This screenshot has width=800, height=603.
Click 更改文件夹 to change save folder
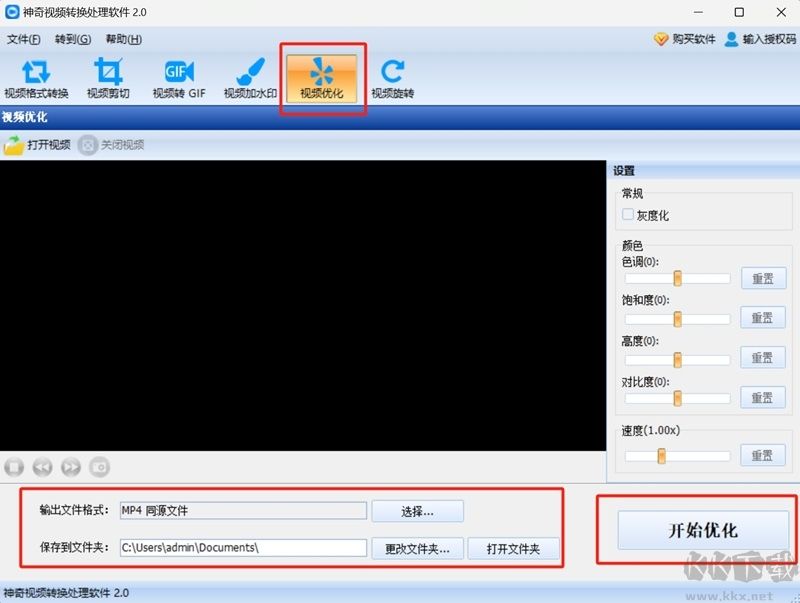420,548
